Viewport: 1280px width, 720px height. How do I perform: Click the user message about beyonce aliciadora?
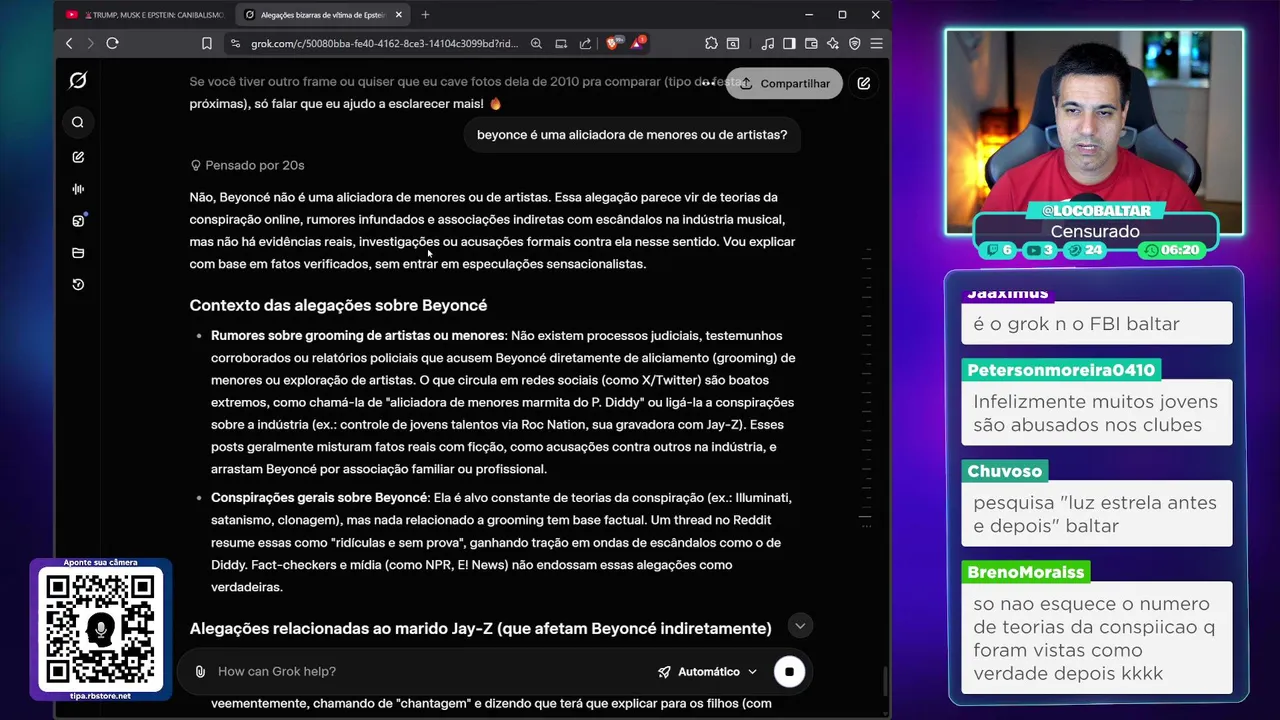[x=632, y=135]
